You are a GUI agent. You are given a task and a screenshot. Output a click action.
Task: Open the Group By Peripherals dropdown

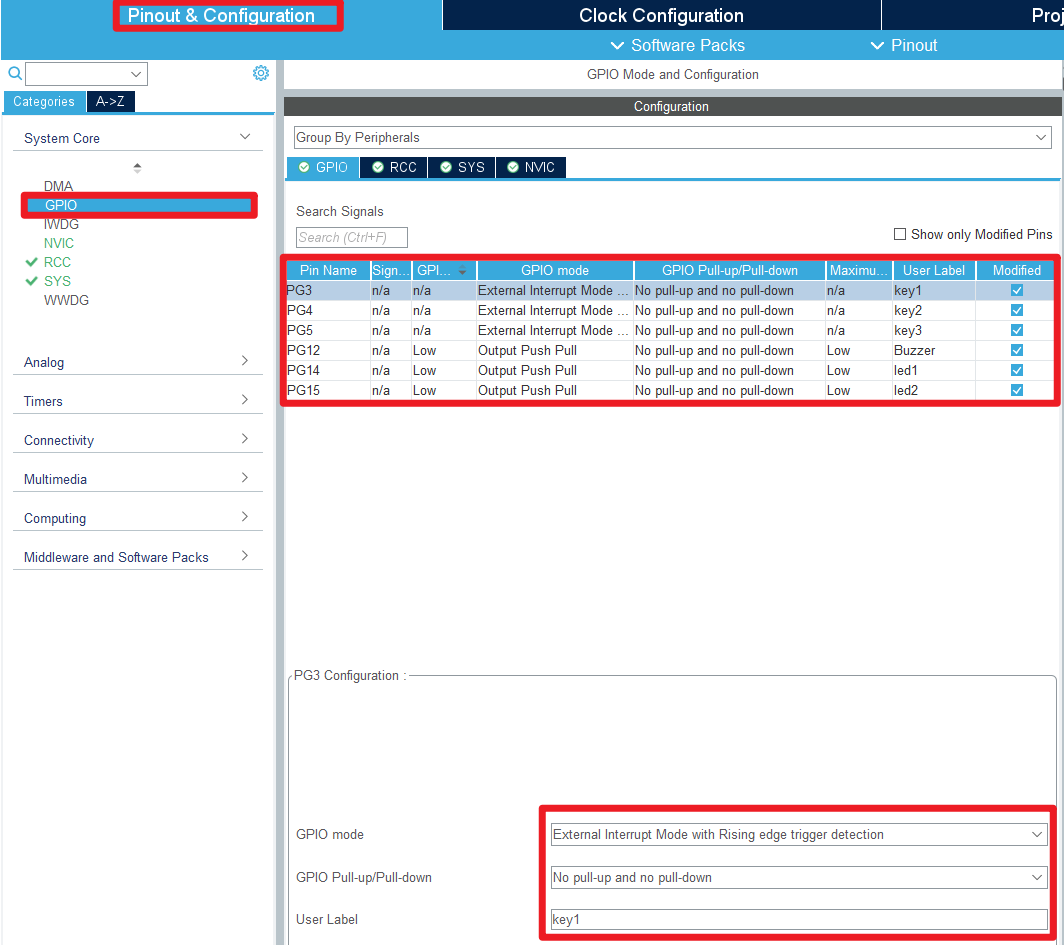pyautogui.click(x=672, y=138)
